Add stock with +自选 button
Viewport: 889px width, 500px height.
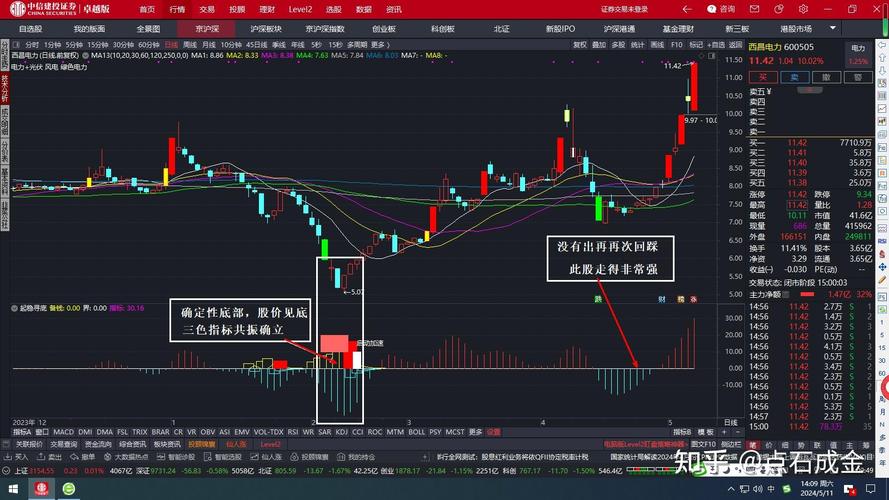pyautogui.click(x=715, y=45)
